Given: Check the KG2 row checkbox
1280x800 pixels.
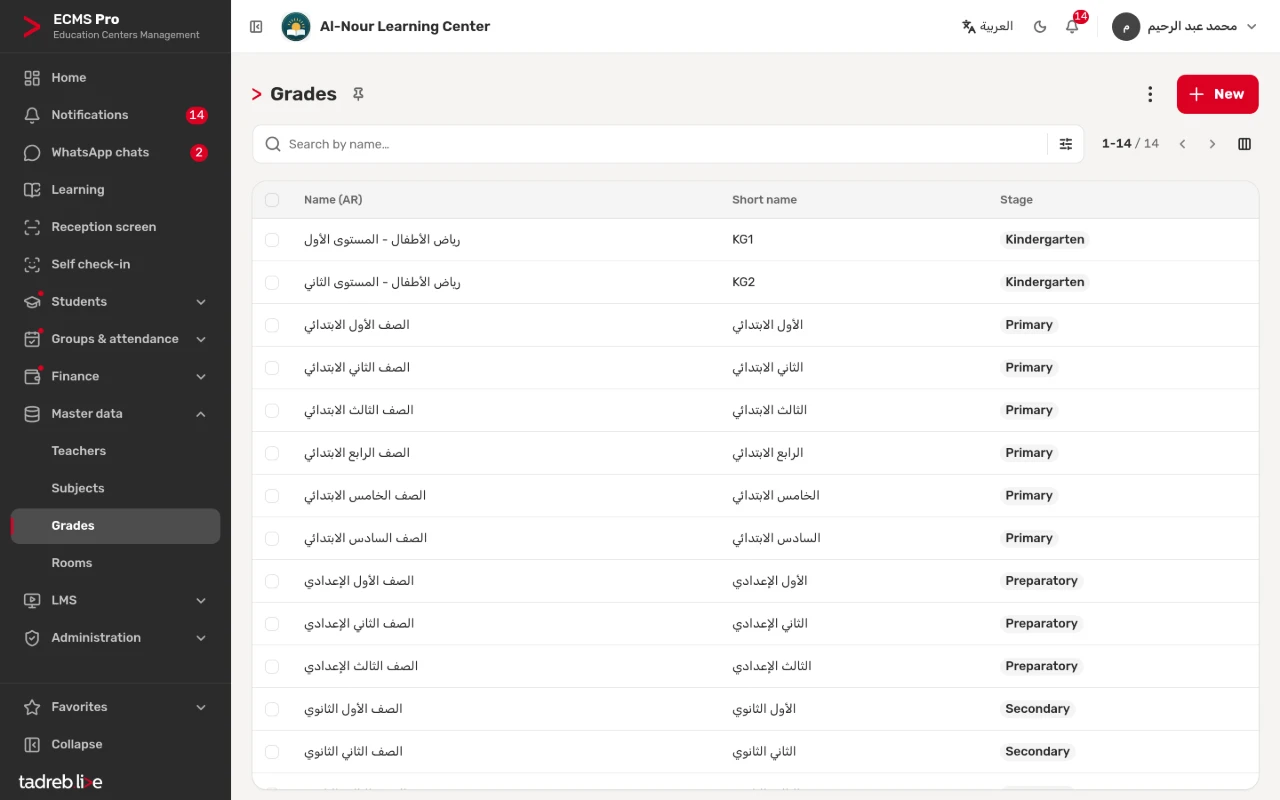Looking at the screenshot, I should pos(272,283).
